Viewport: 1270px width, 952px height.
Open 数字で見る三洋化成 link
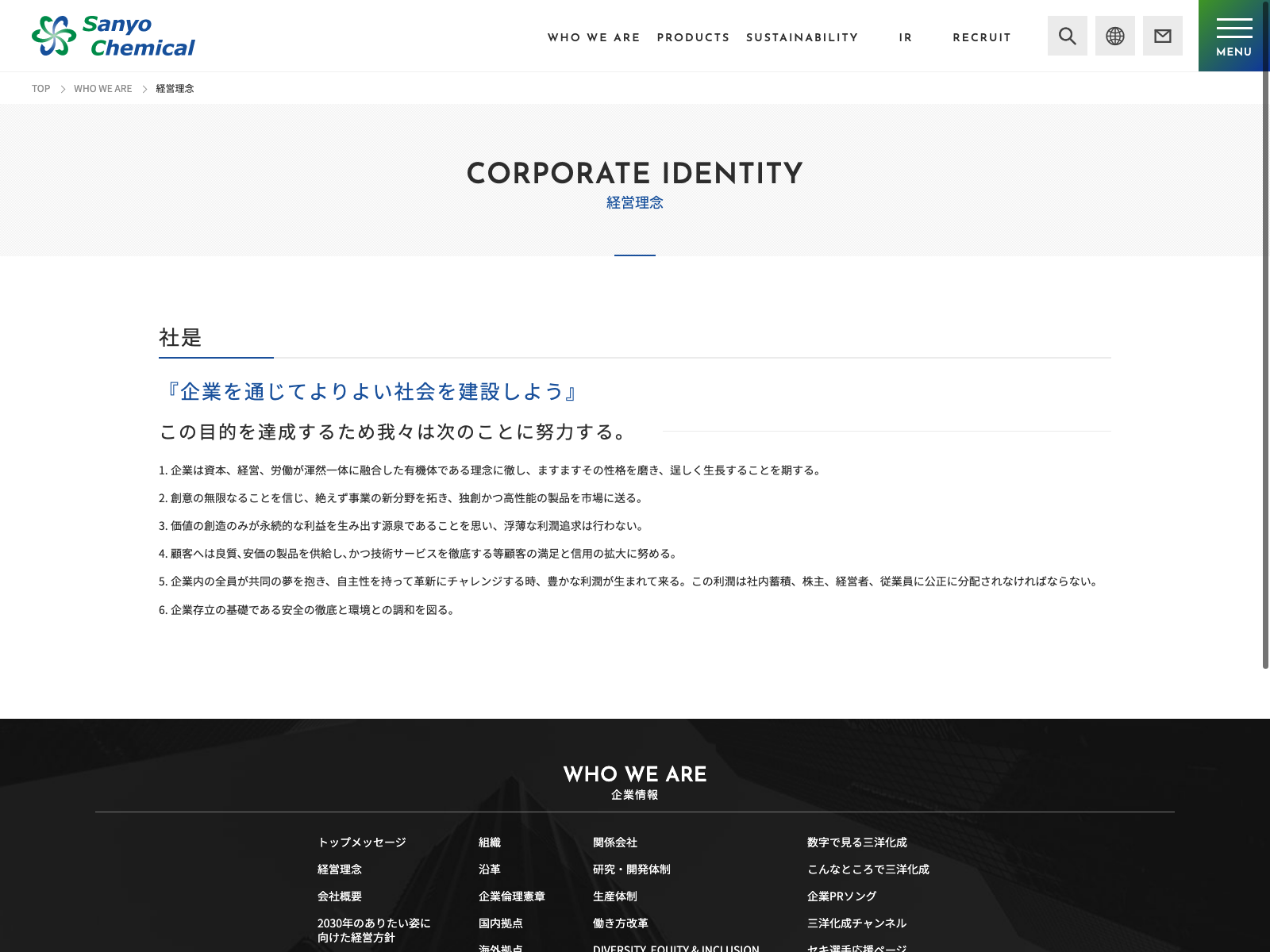click(857, 843)
